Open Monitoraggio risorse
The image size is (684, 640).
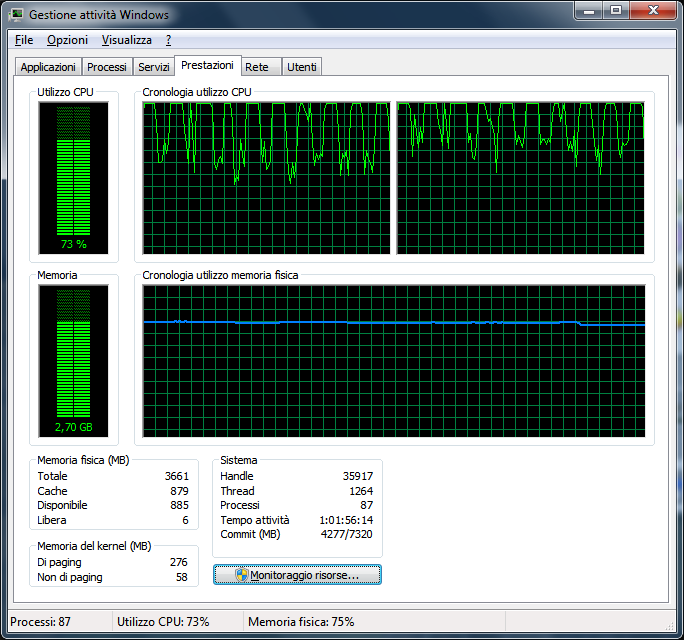point(297,575)
